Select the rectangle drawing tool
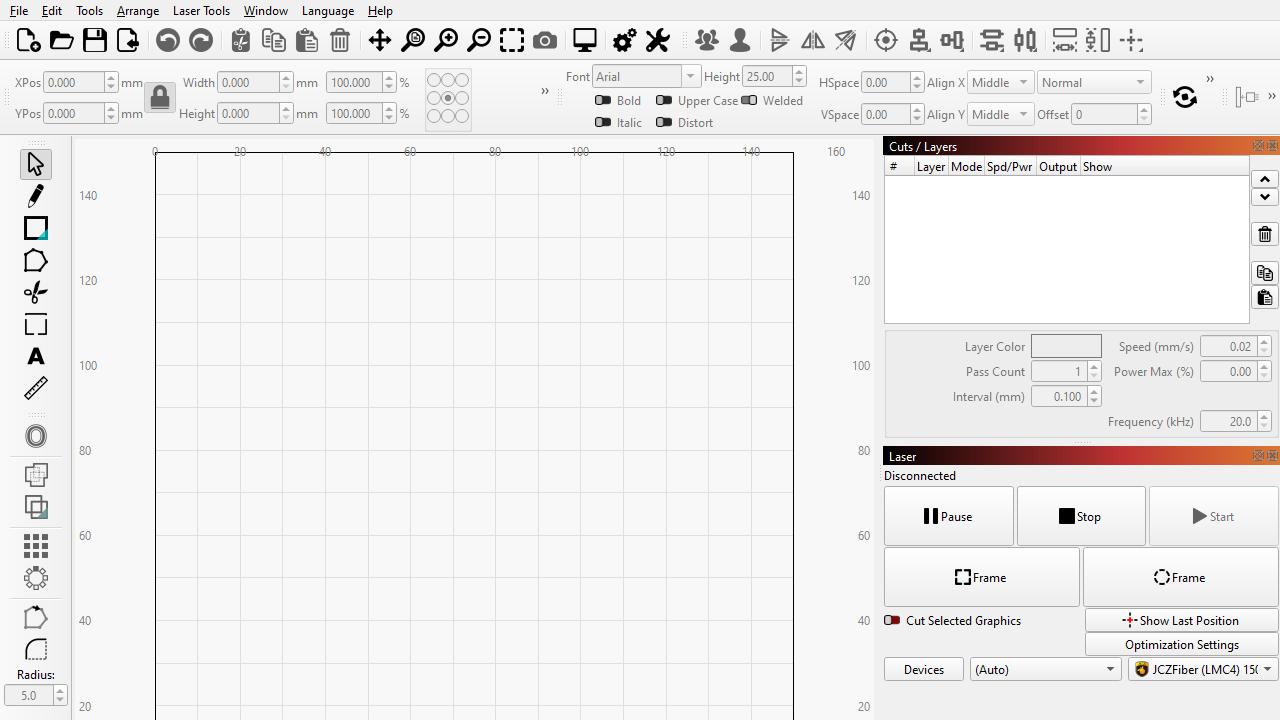This screenshot has height=720, width=1280. (36, 229)
